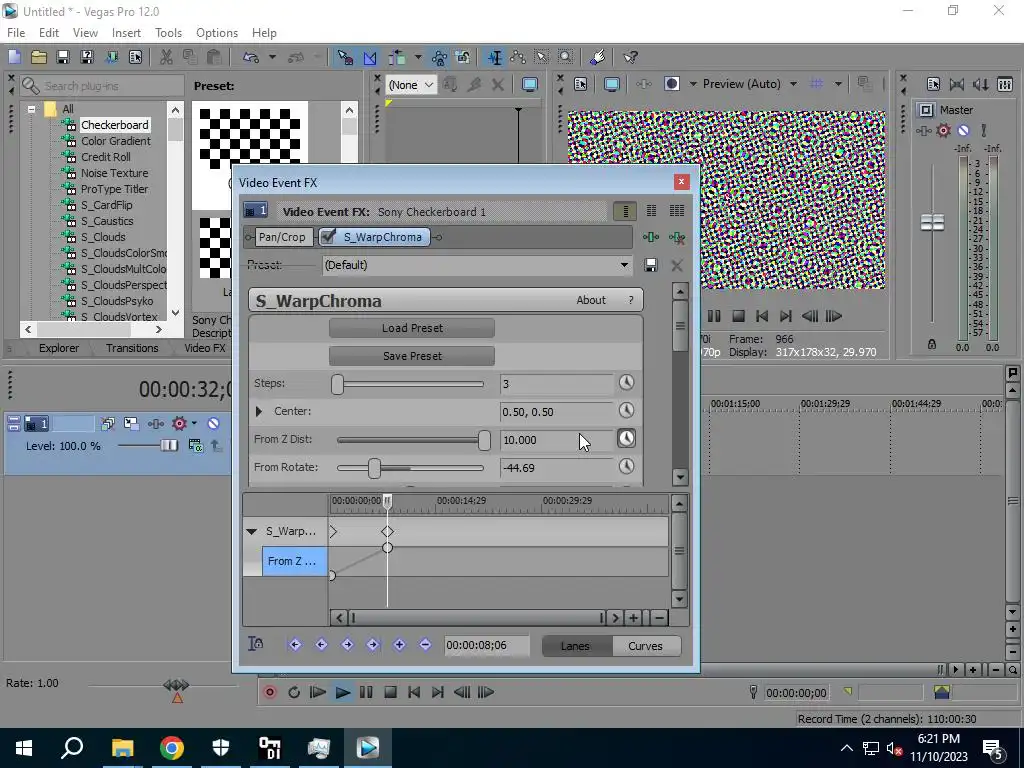Collapse the All plug-ins tree node
Screen dimensions: 1024x768
(x=31, y=109)
